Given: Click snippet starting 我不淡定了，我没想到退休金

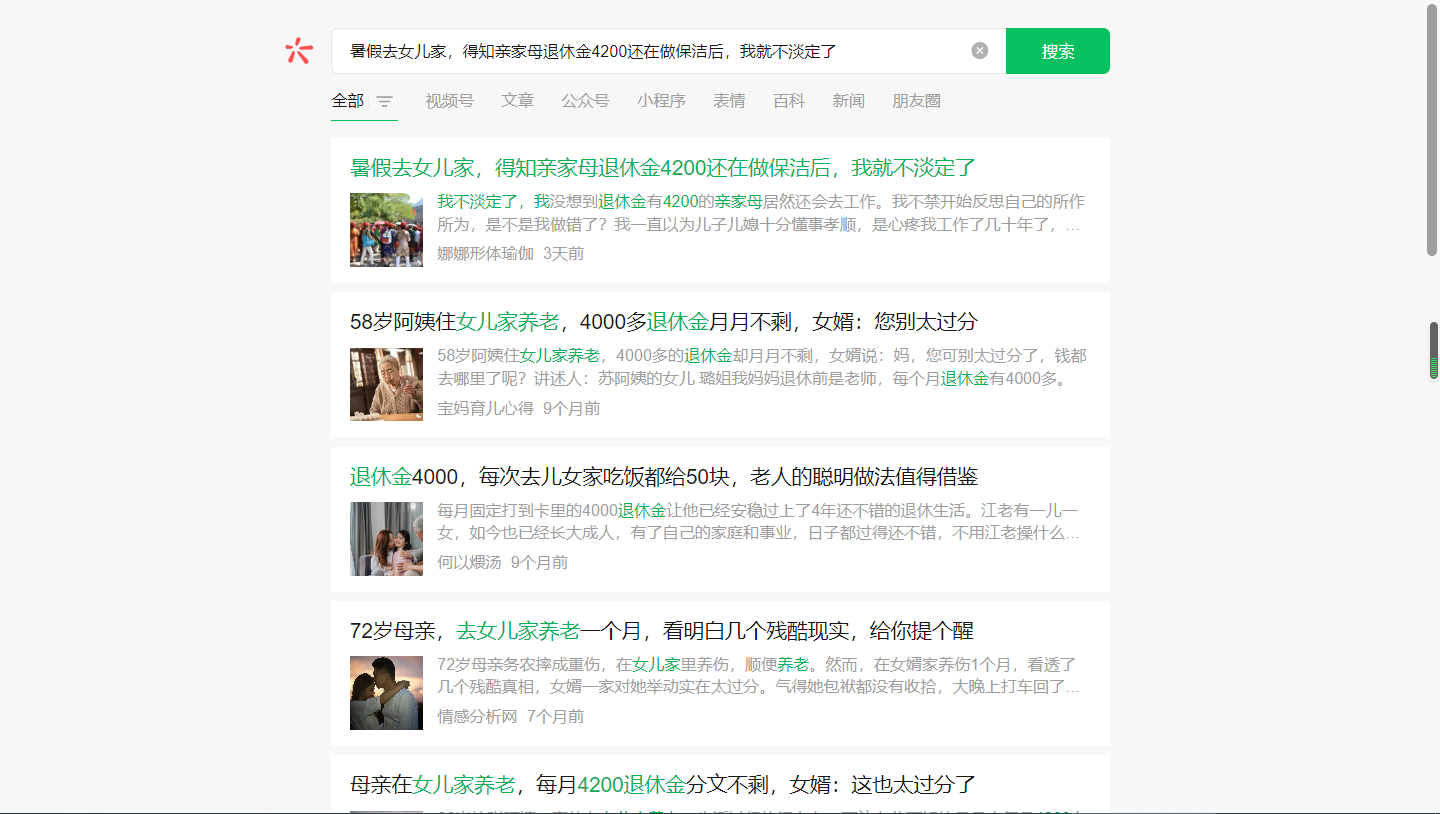Looking at the screenshot, I should point(761,213).
